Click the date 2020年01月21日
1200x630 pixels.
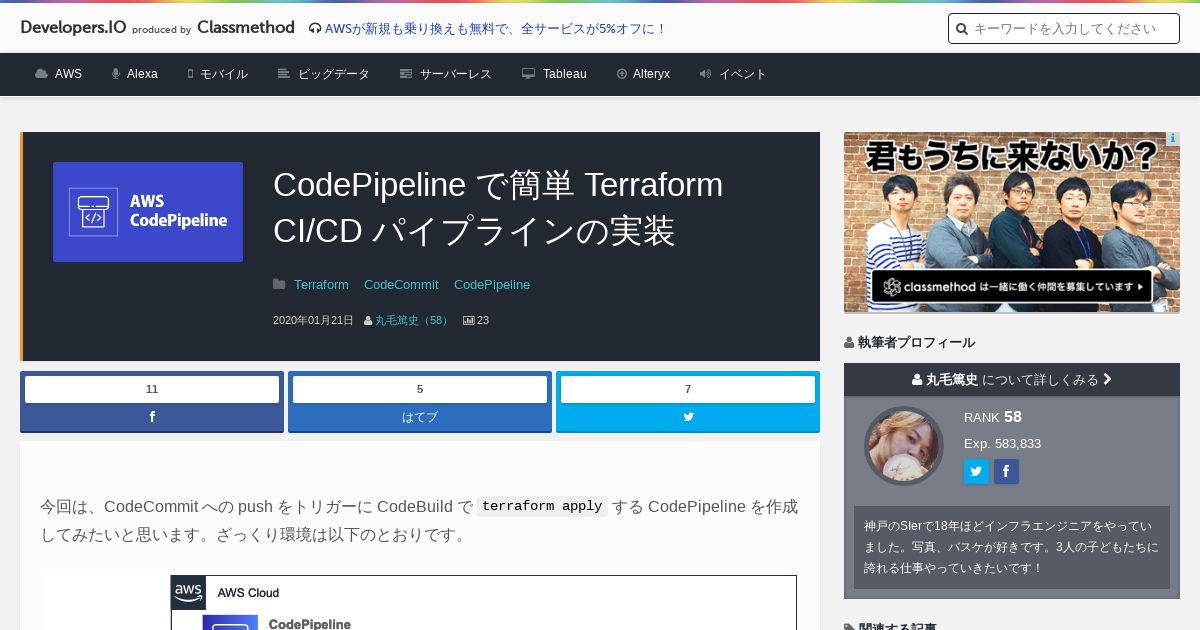pos(313,321)
